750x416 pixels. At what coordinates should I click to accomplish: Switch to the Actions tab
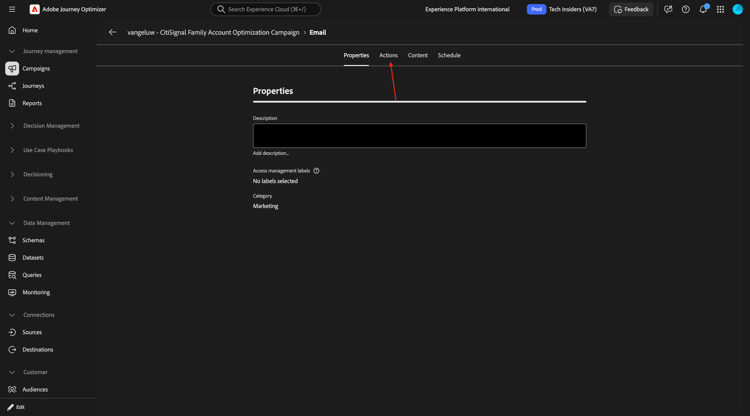pos(388,55)
